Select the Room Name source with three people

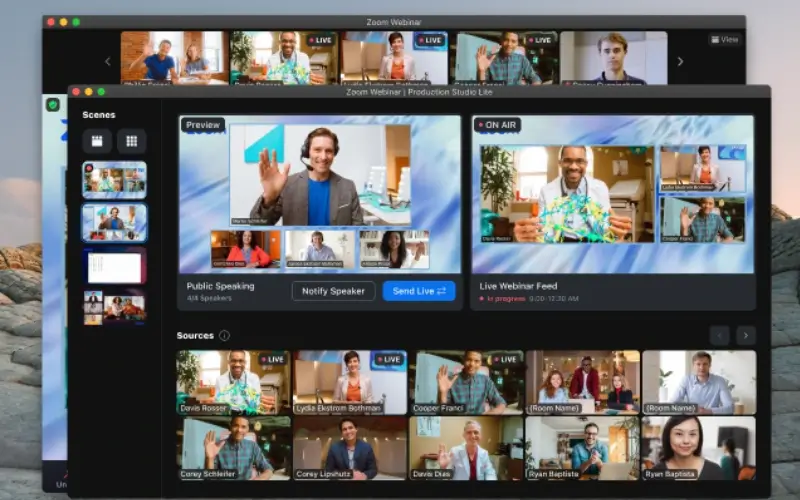(583, 382)
